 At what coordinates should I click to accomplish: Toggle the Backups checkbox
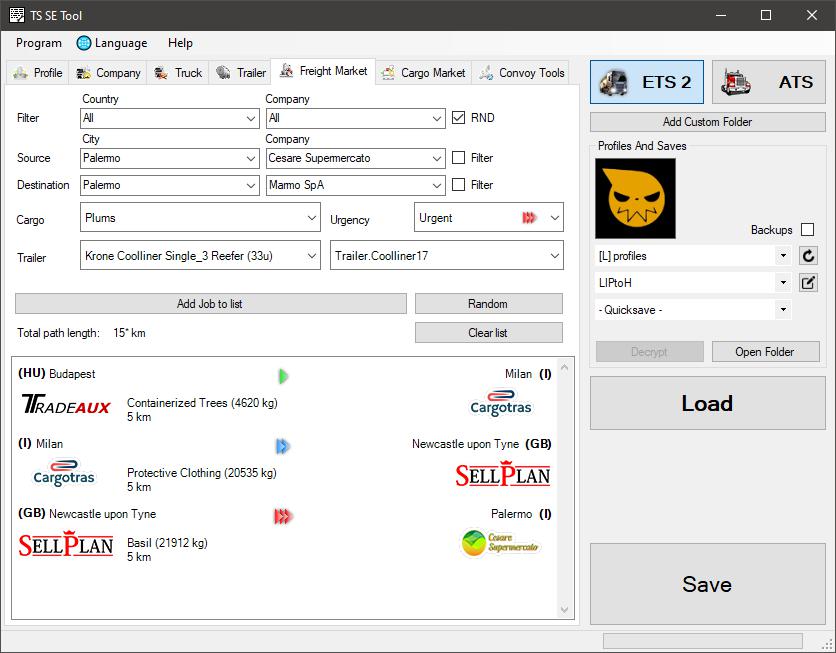pyautogui.click(x=807, y=230)
